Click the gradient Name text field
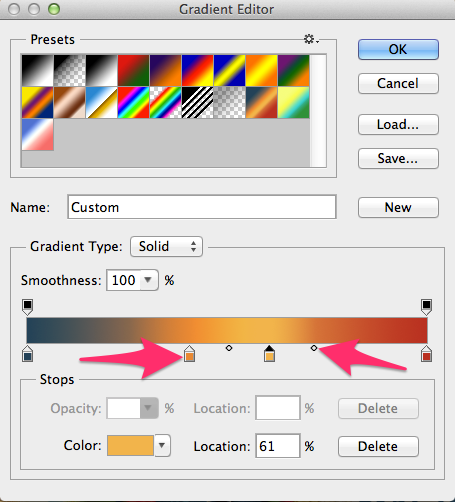This screenshot has height=502, width=455. coord(202,207)
